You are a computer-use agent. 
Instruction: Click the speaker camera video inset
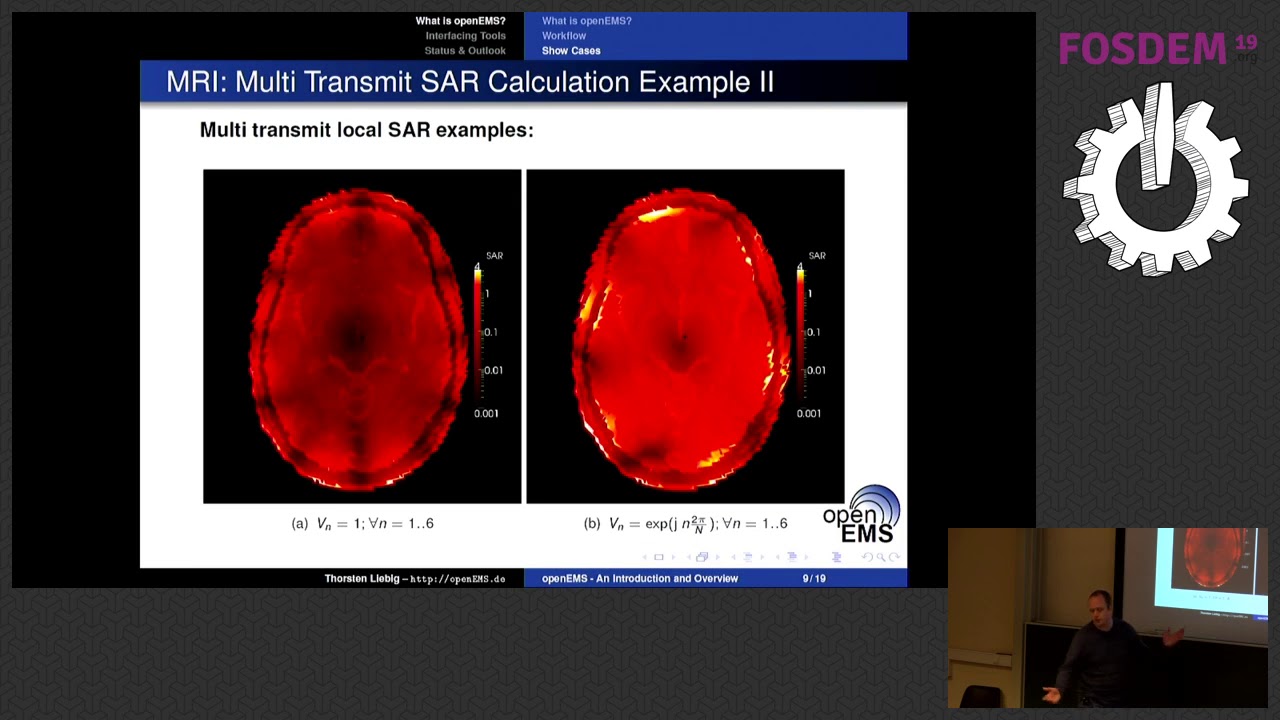click(x=1108, y=618)
